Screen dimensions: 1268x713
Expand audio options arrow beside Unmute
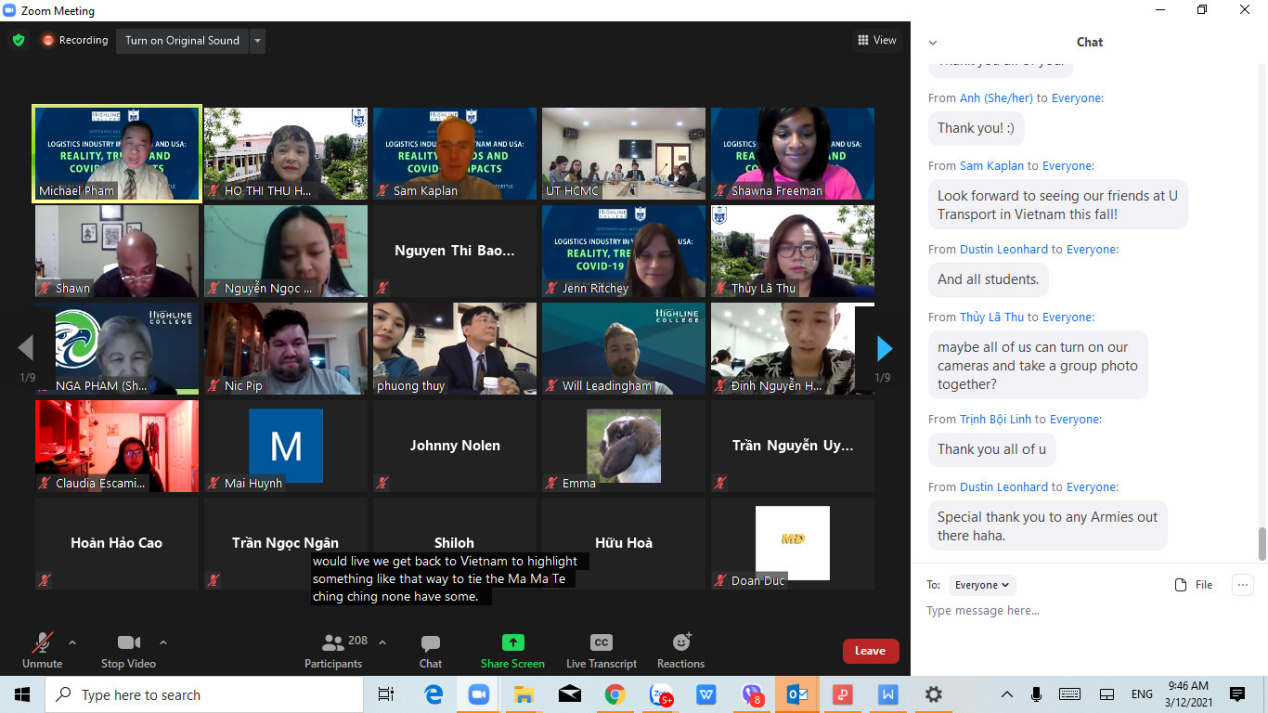coord(72,642)
